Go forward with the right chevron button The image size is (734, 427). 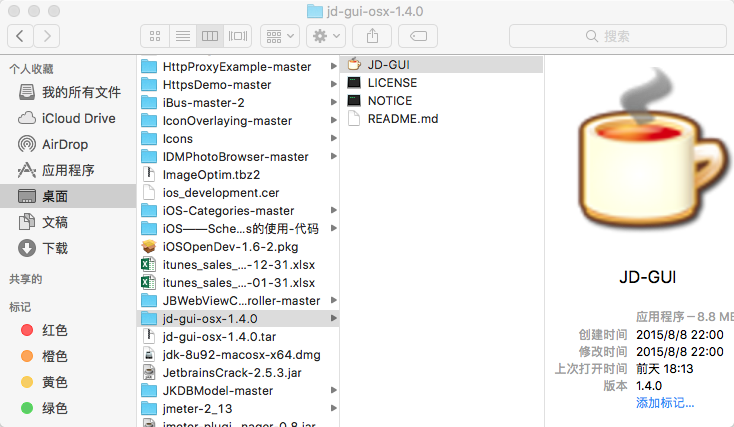pyautogui.click(x=46, y=36)
